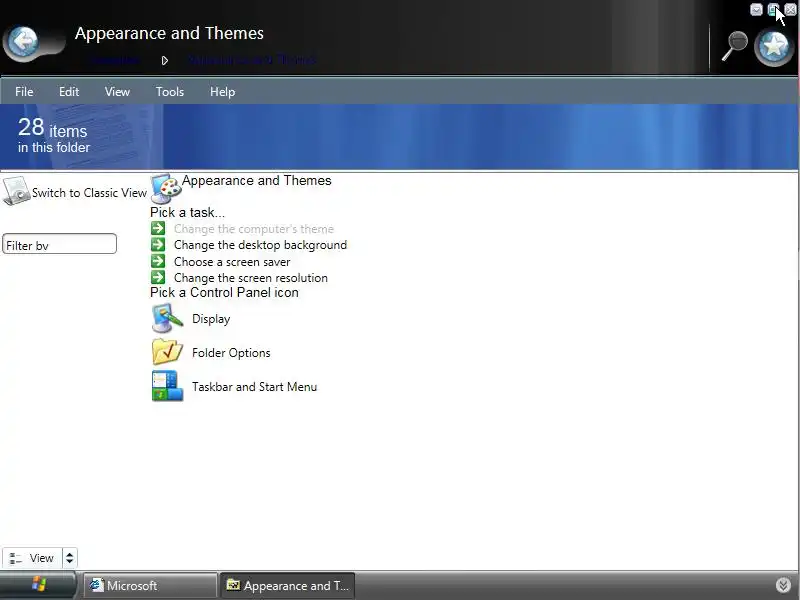This screenshot has width=800, height=600.
Task: Click the maximize window button
Action: 773,10
